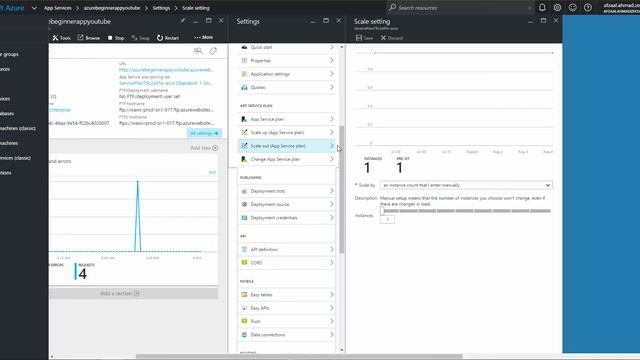
Task: Click the tags icon
Action: click(213, 51)
